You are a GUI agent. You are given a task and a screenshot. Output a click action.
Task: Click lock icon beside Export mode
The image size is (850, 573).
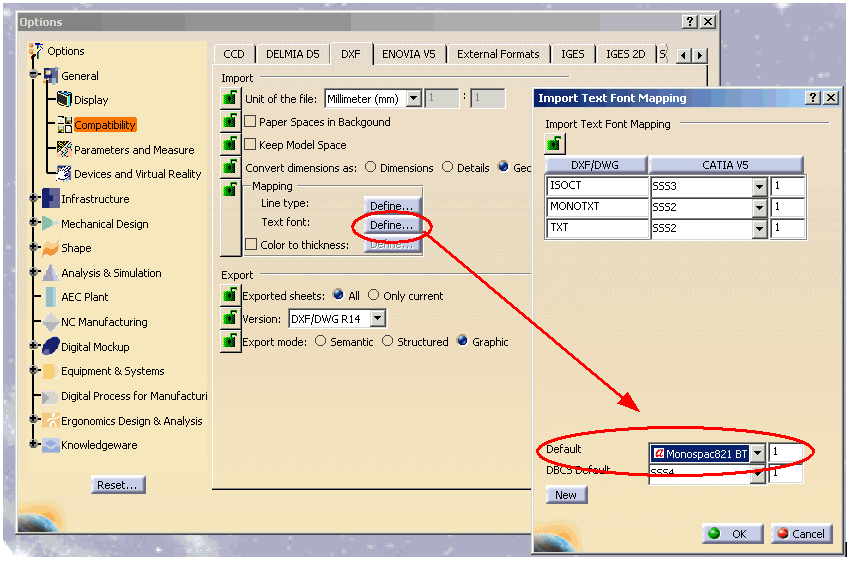click(x=230, y=342)
